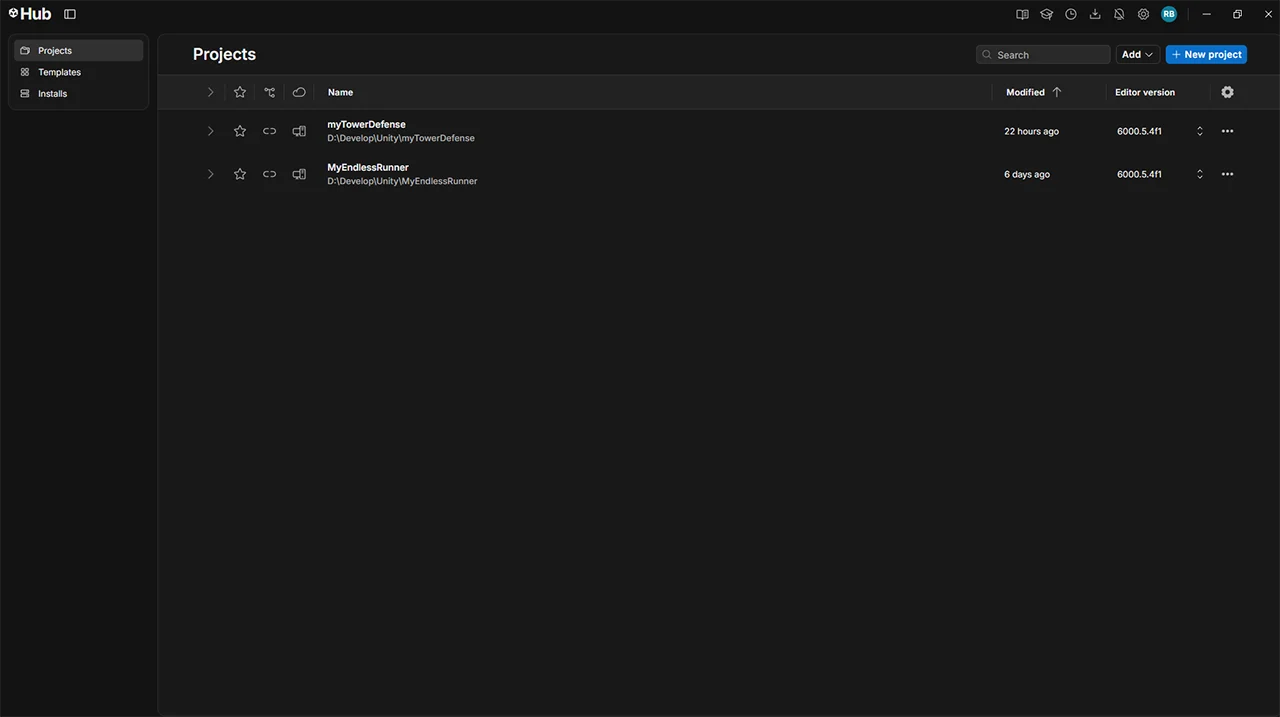Switch to the Templates sidebar tab

(x=79, y=72)
